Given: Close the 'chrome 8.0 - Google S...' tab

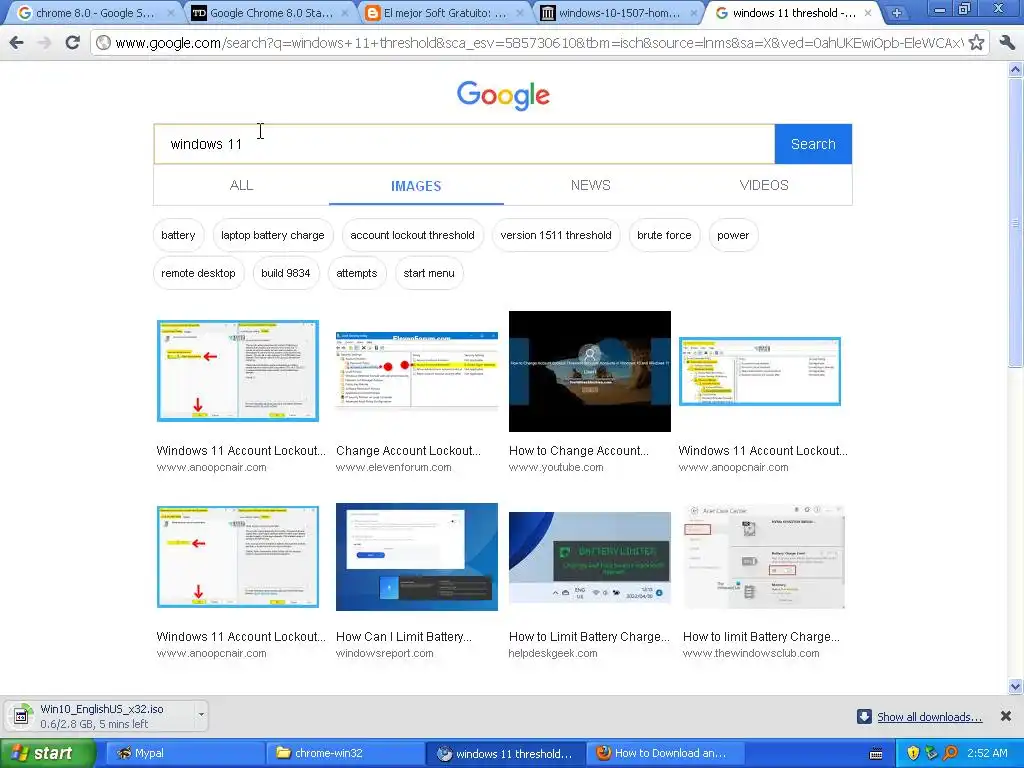Looking at the screenshot, I should point(170,13).
